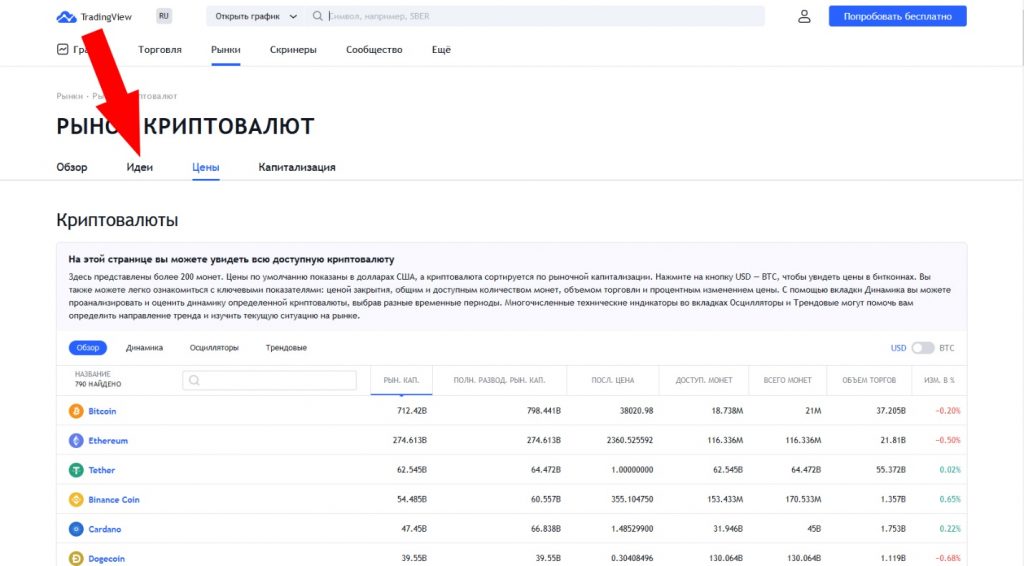The width and height of the screenshot is (1024, 566).
Task: Click the BTC currency label
Action: 947,348
